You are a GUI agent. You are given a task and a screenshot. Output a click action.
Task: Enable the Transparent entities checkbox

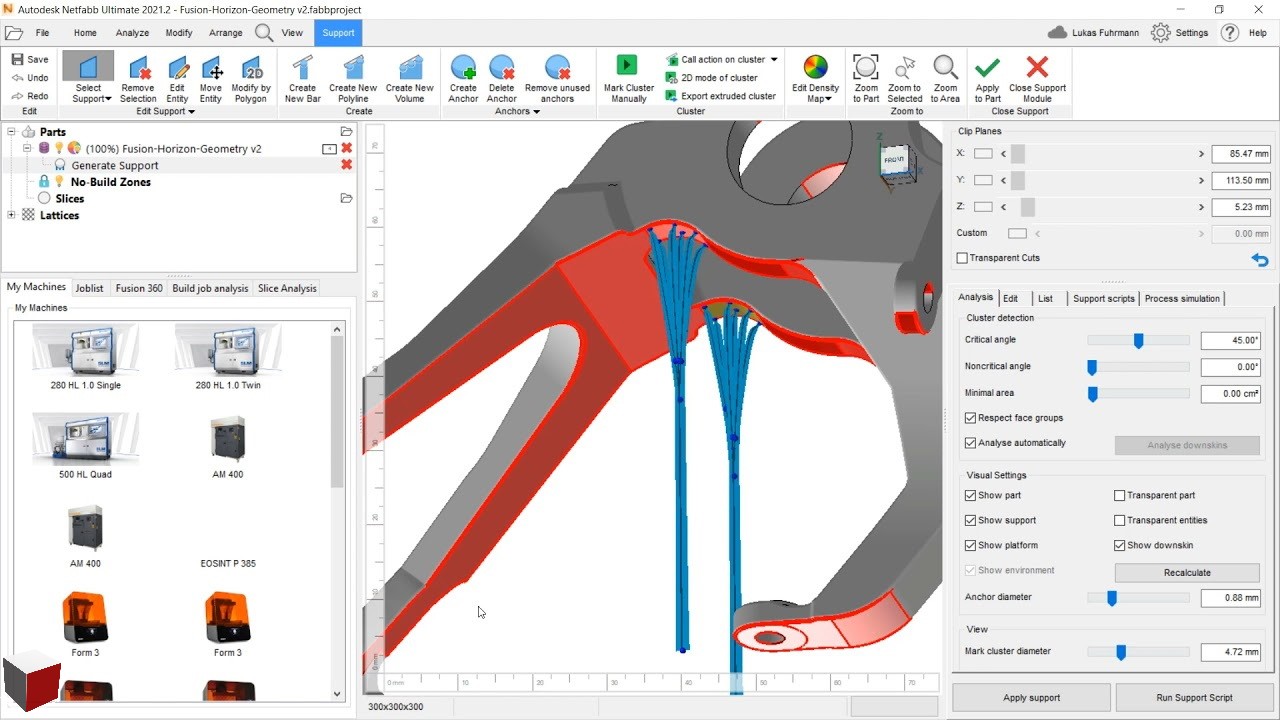[x=1120, y=520]
